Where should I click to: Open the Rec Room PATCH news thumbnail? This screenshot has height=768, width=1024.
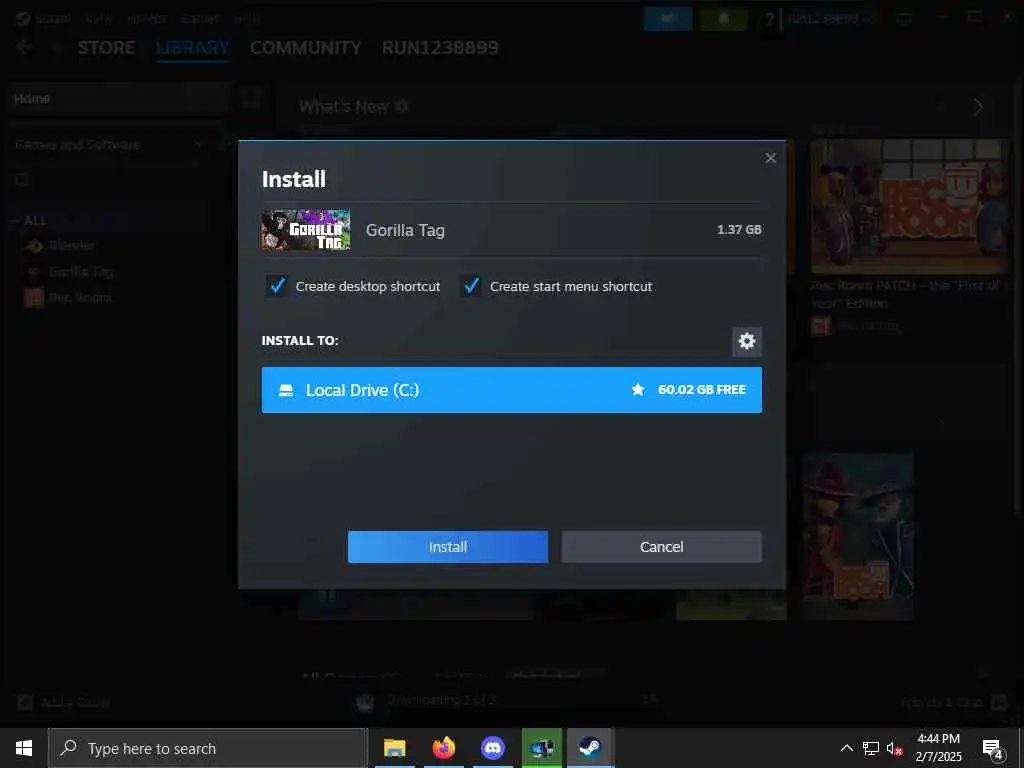coord(910,206)
